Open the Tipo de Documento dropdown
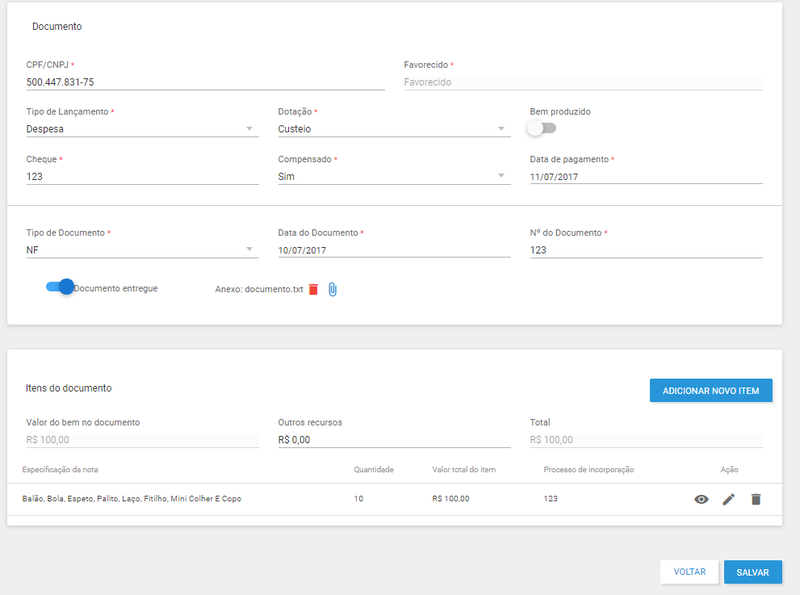This screenshot has width=800, height=595. tap(142, 250)
